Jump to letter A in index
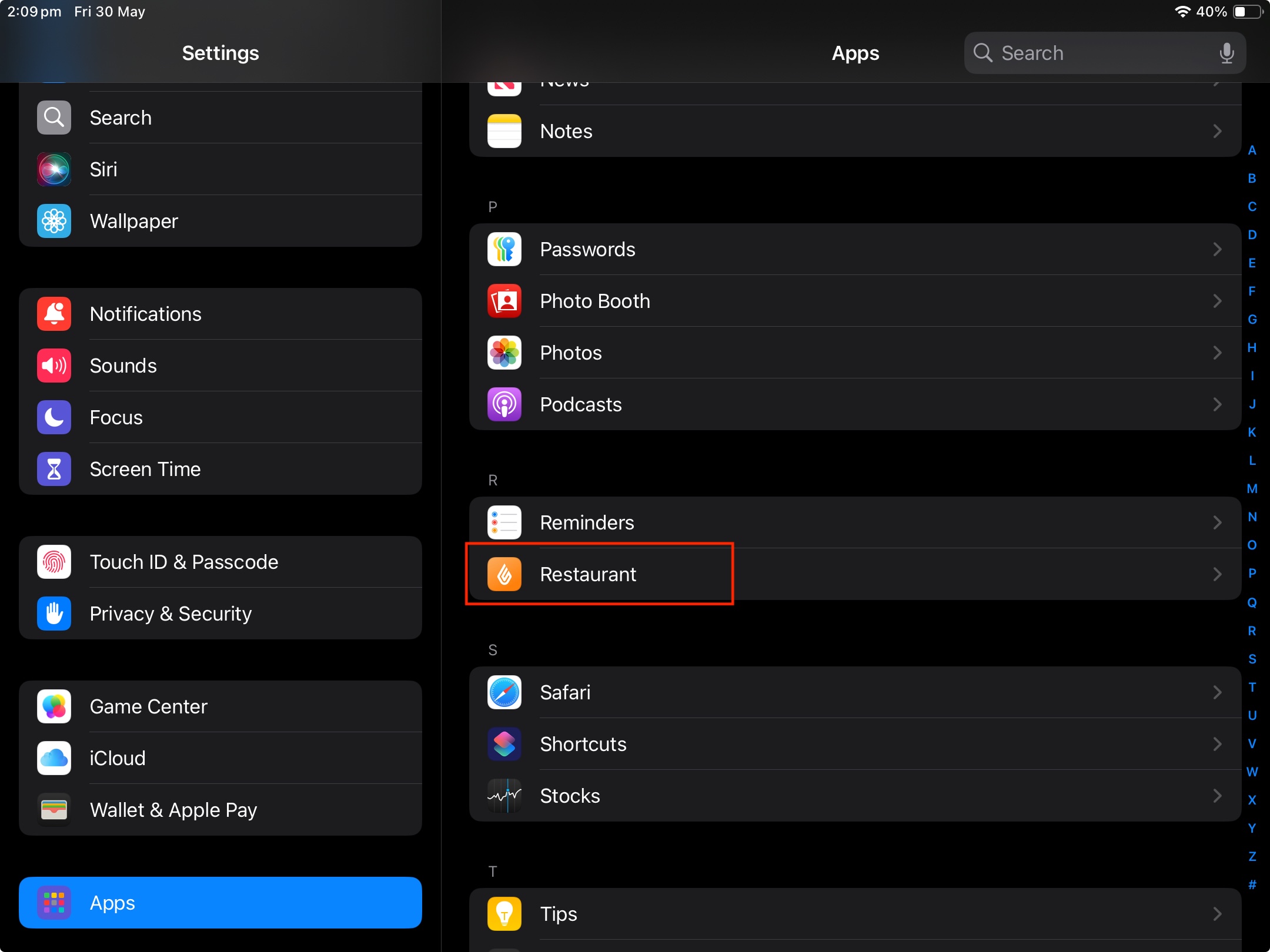This screenshot has width=1270, height=952. point(1252,150)
